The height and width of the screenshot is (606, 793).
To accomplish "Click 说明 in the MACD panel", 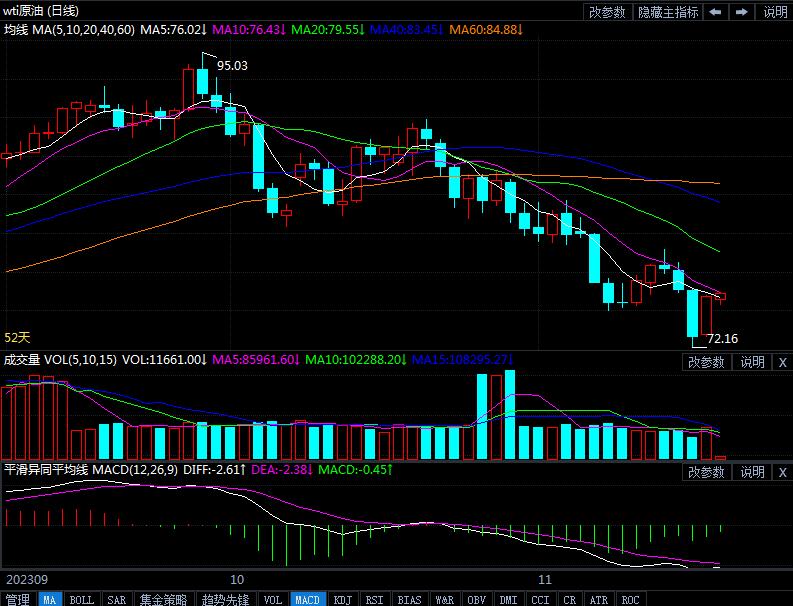I will tap(752, 472).
